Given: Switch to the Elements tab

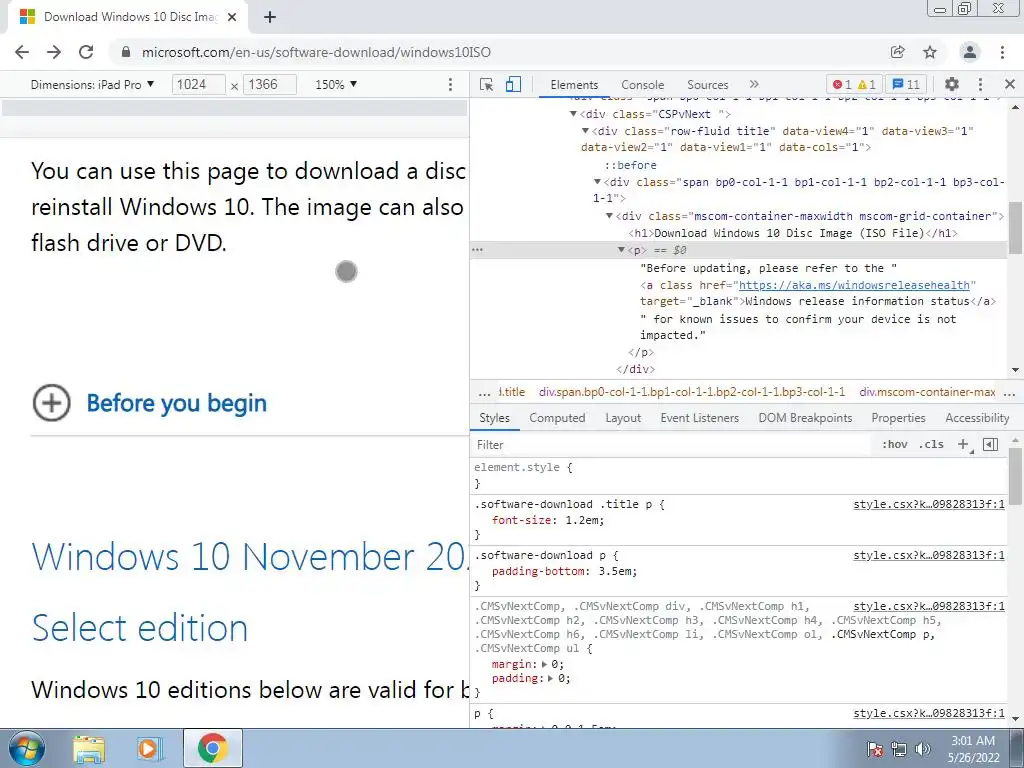Looking at the screenshot, I should [x=574, y=85].
